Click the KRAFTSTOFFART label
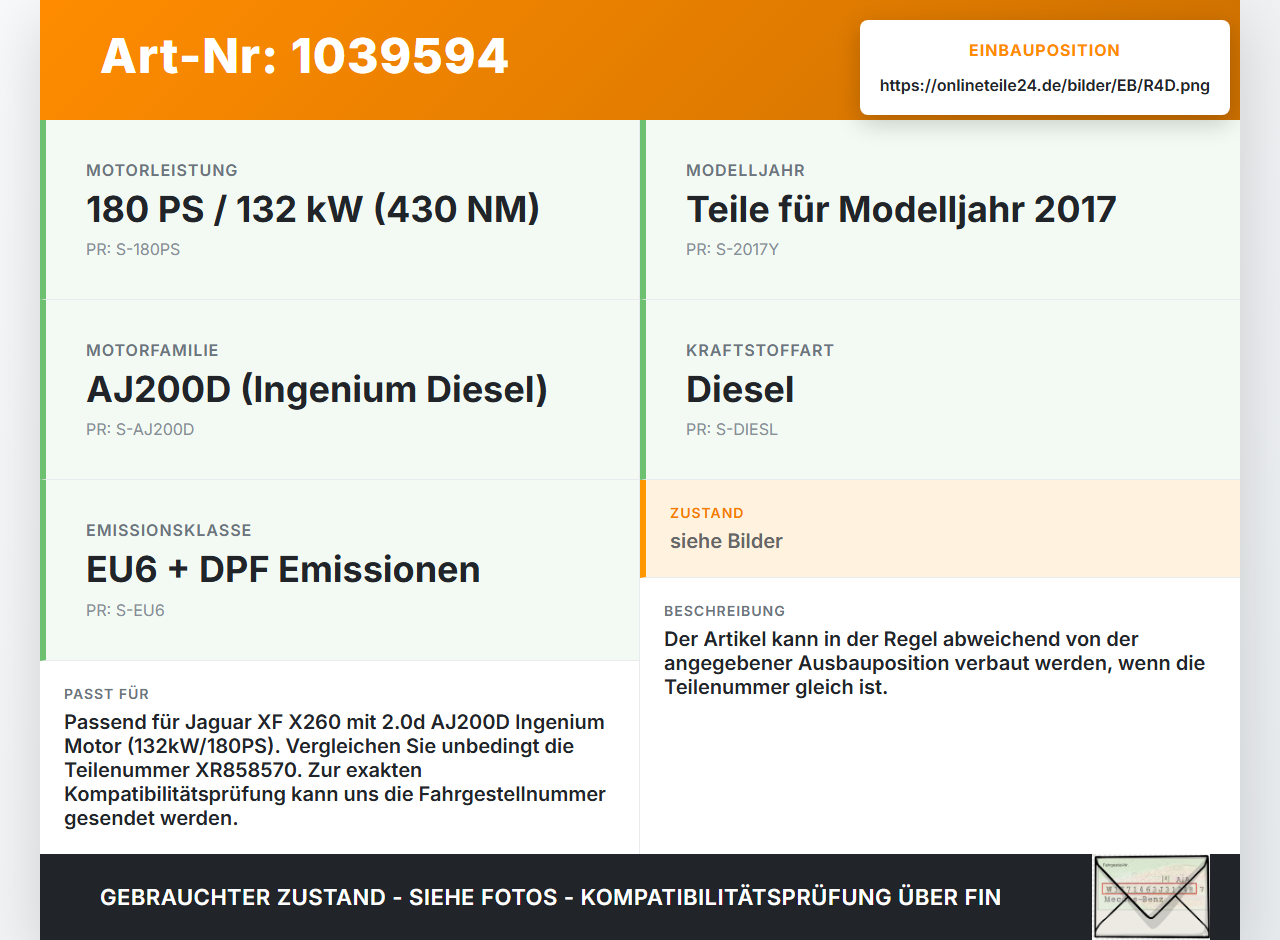Image resolution: width=1280 pixels, height=940 pixels. 760,351
